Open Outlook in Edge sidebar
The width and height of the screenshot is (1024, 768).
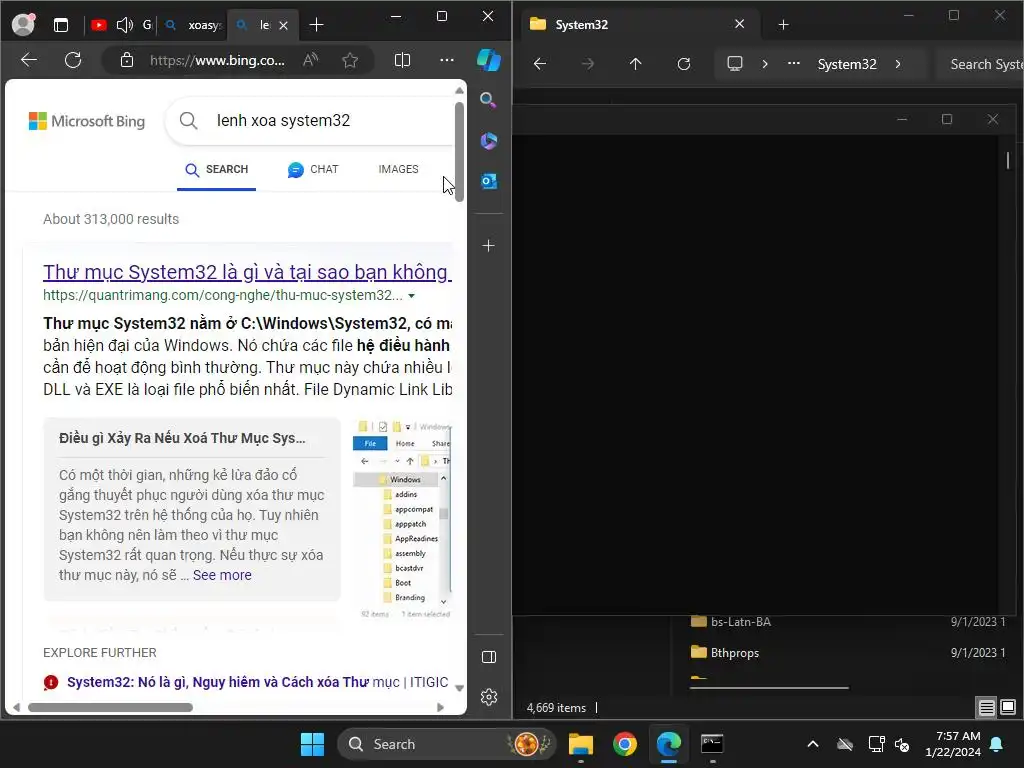pos(488,181)
